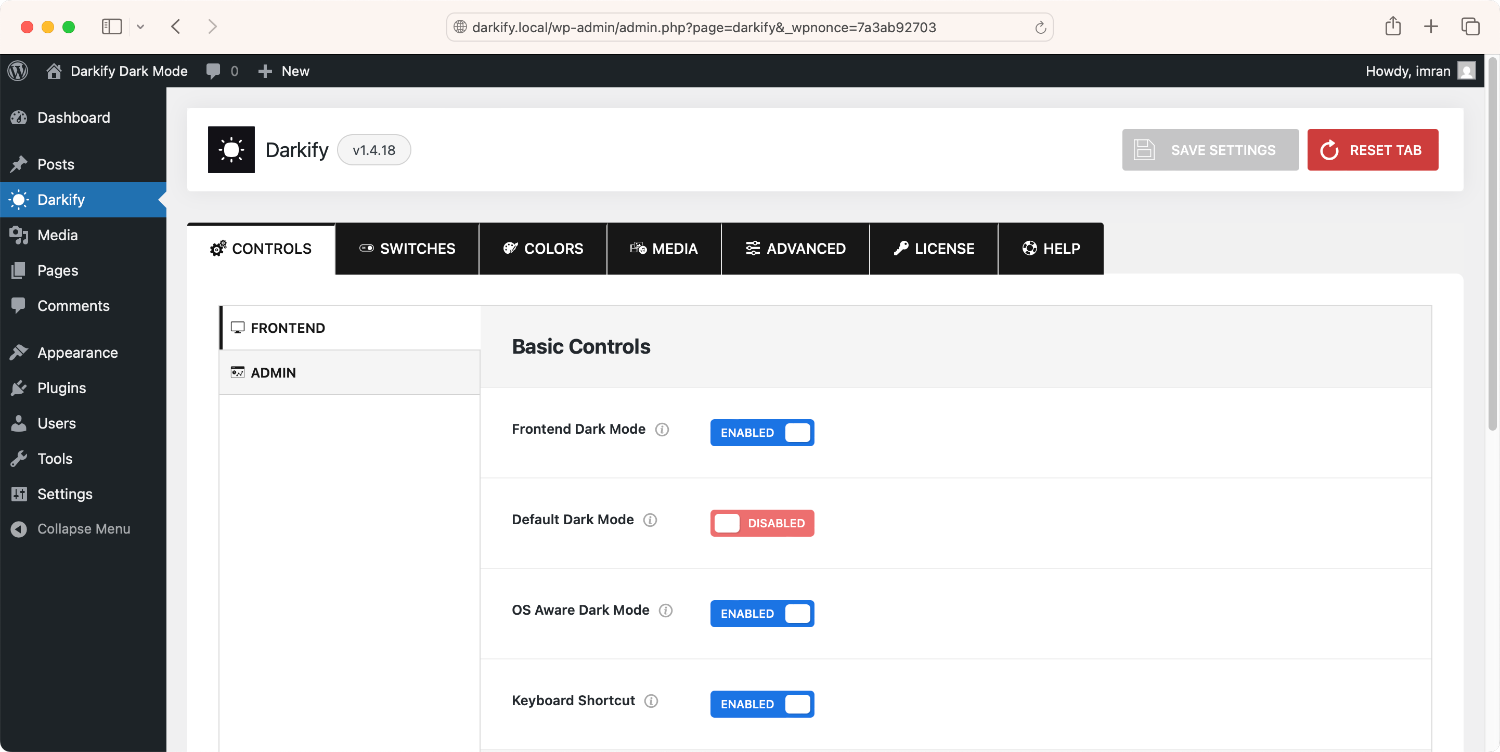
Task: Switch to the Switches tab
Action: tap(406, 248)
